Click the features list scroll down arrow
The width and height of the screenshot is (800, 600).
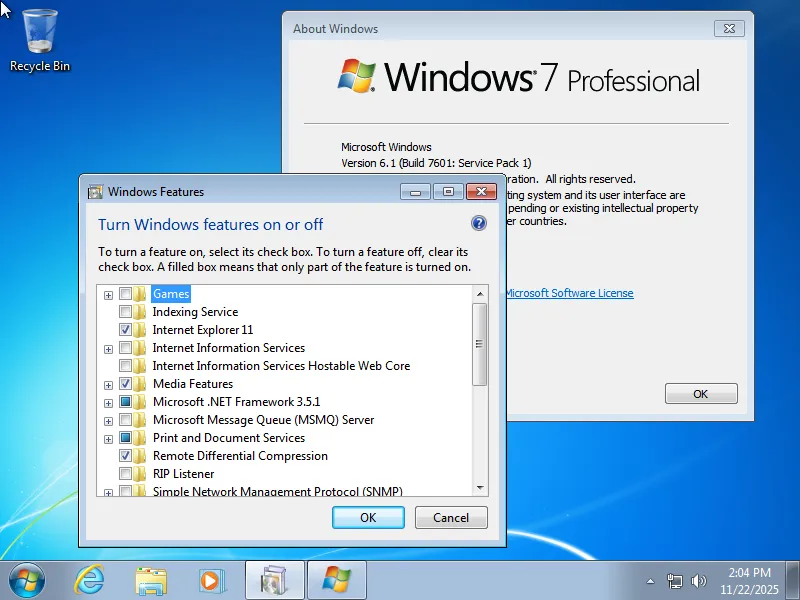pos(480,488)
